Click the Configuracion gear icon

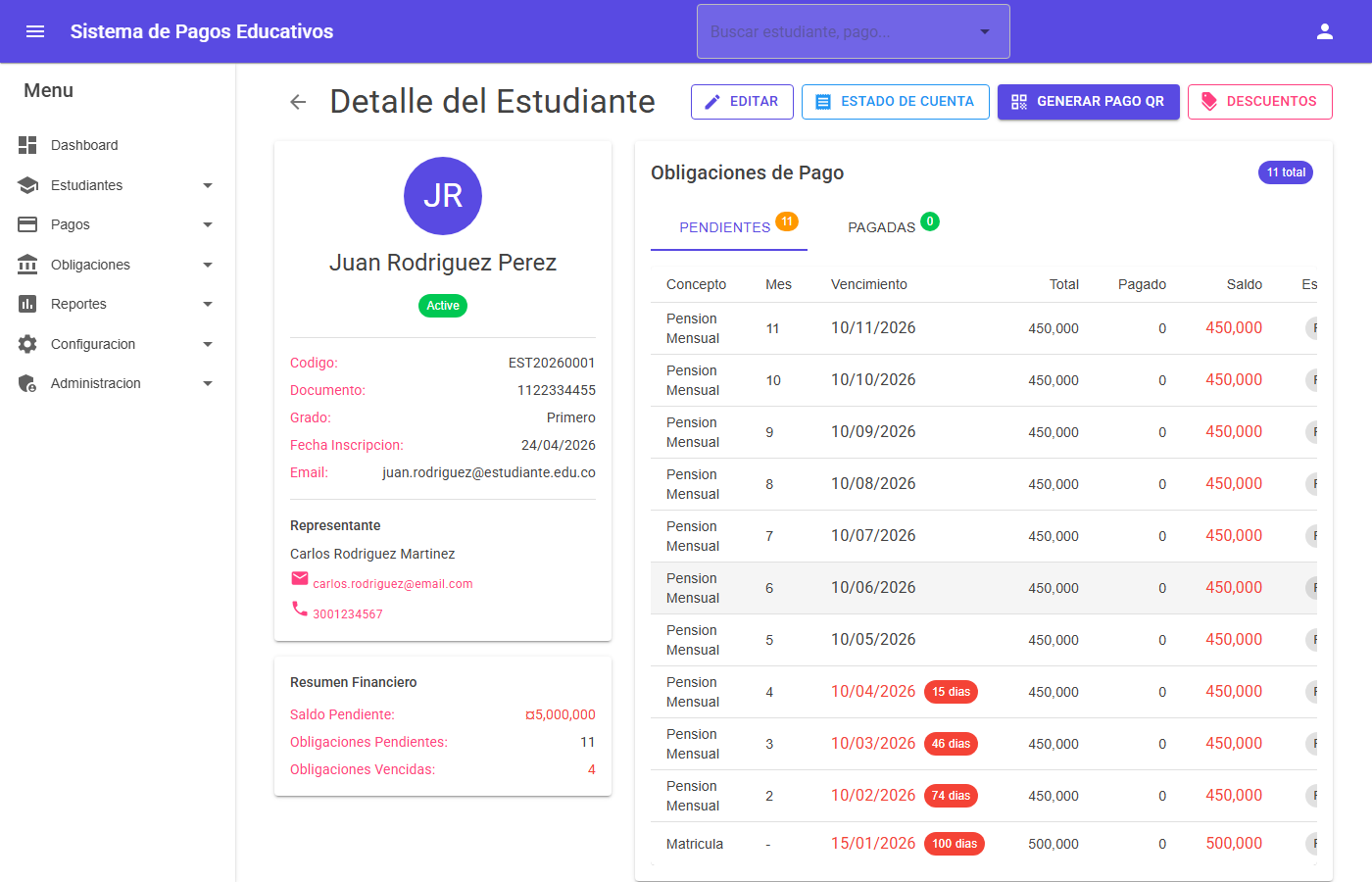tap(27, 344)
